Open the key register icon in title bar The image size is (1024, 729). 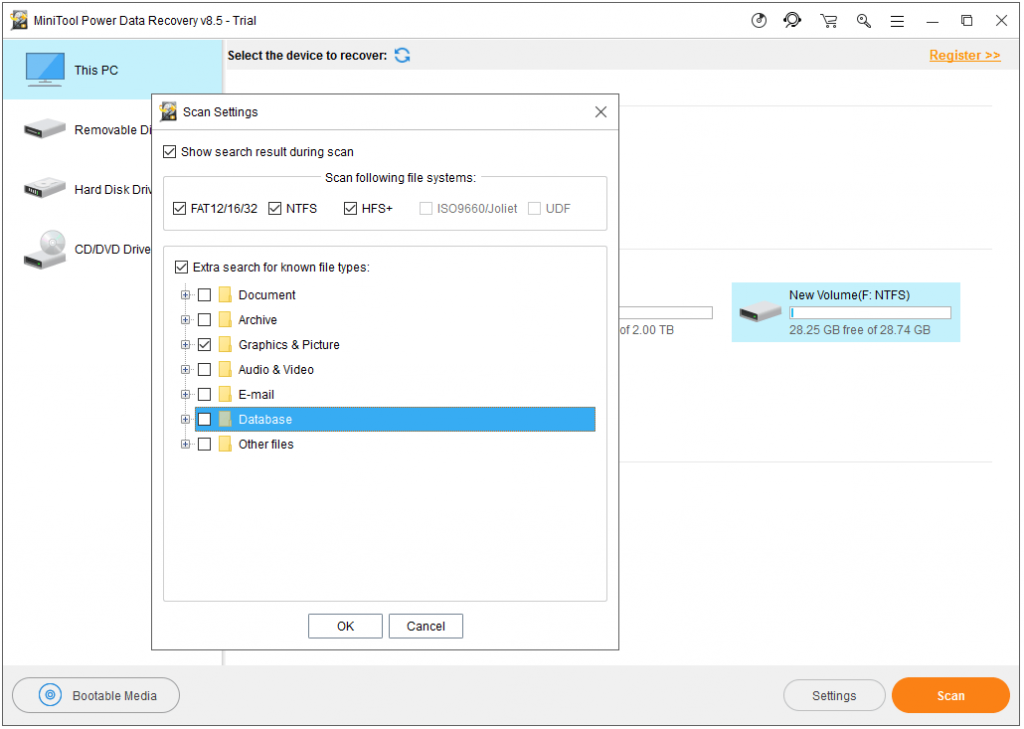tap(864, 21)
